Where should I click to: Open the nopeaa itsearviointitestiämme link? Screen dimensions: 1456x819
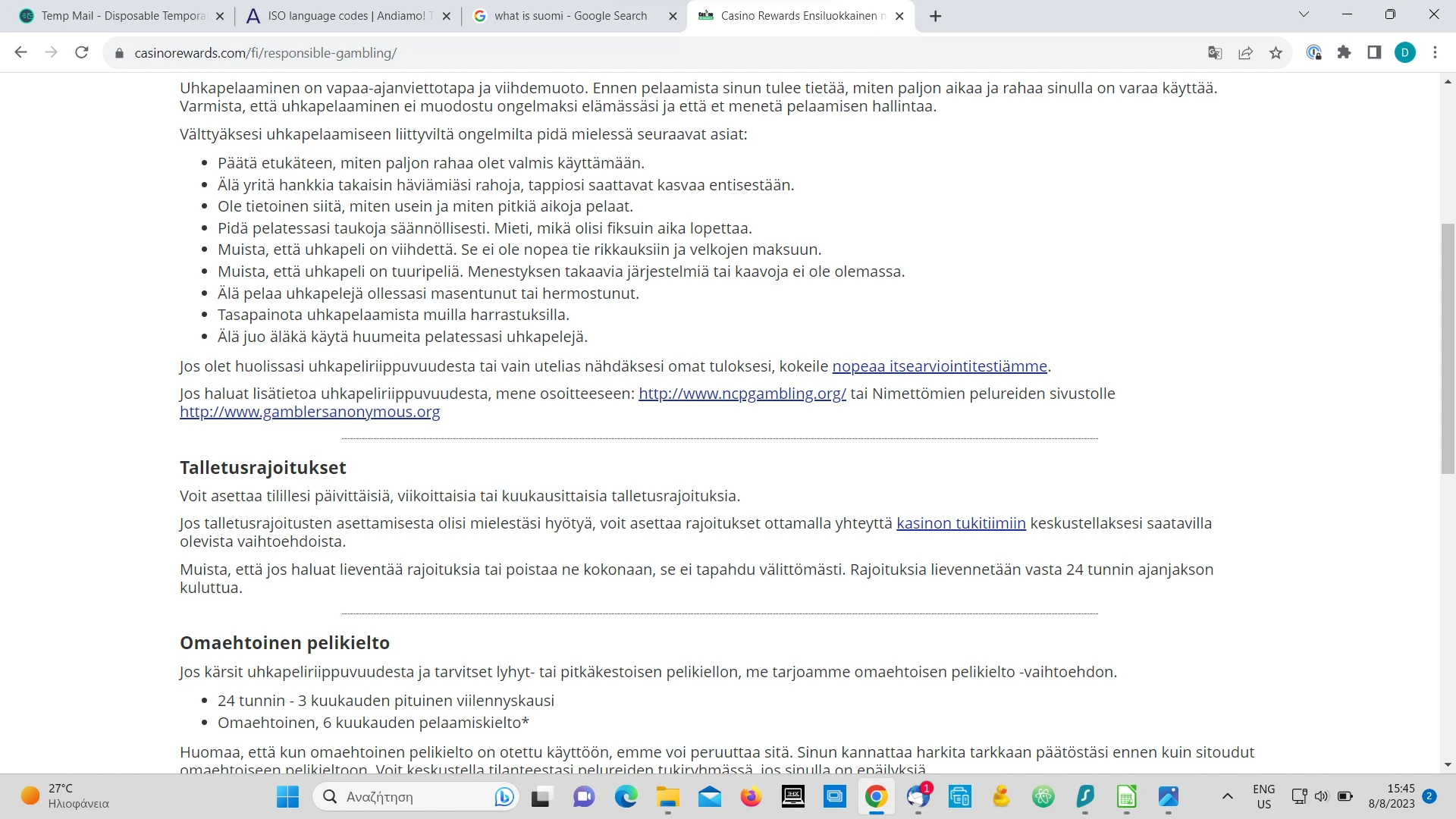coord(940,366)
